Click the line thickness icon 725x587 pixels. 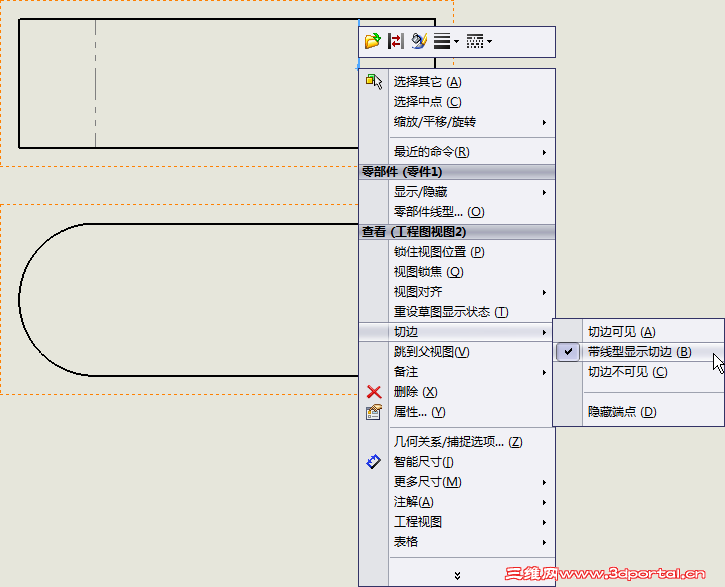442,41
